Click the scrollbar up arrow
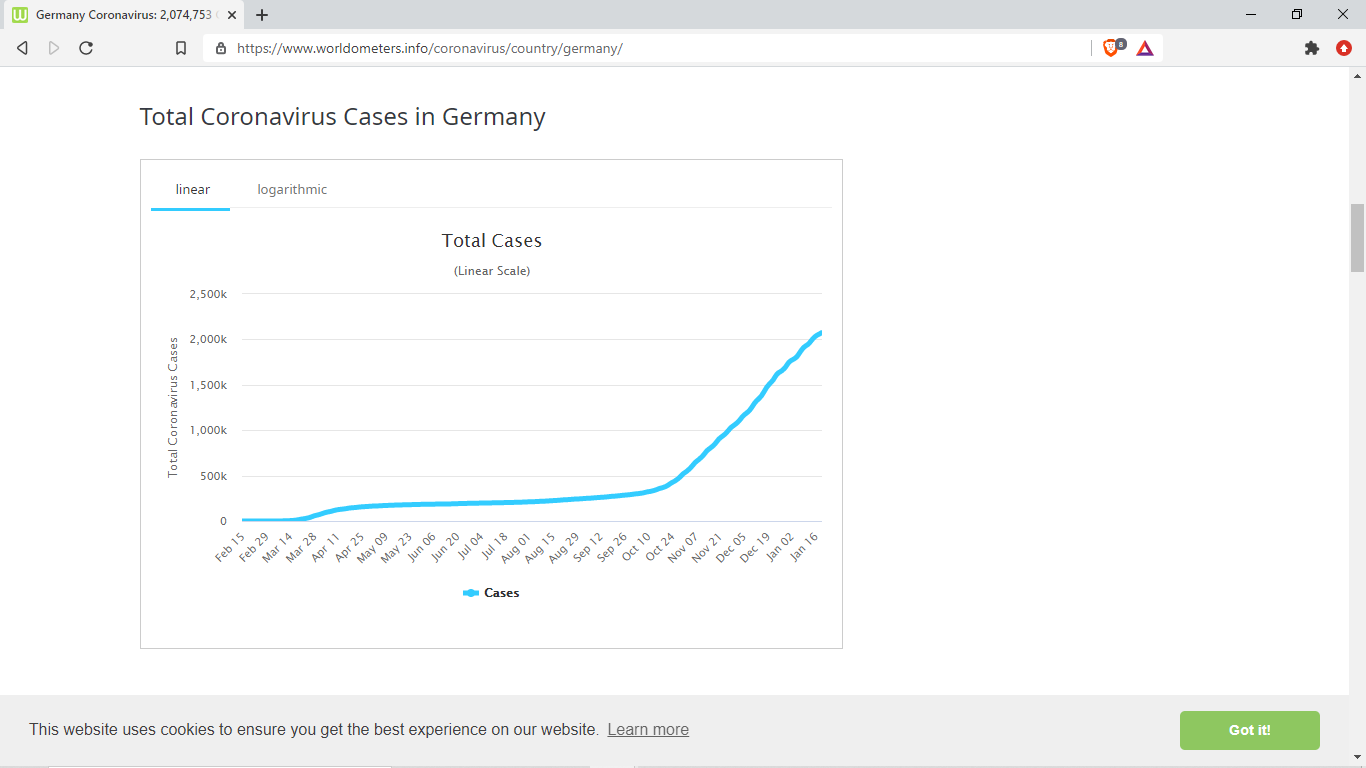Image resolution: width=1366 pixels, height=768 pixels. coord(1357,75)
